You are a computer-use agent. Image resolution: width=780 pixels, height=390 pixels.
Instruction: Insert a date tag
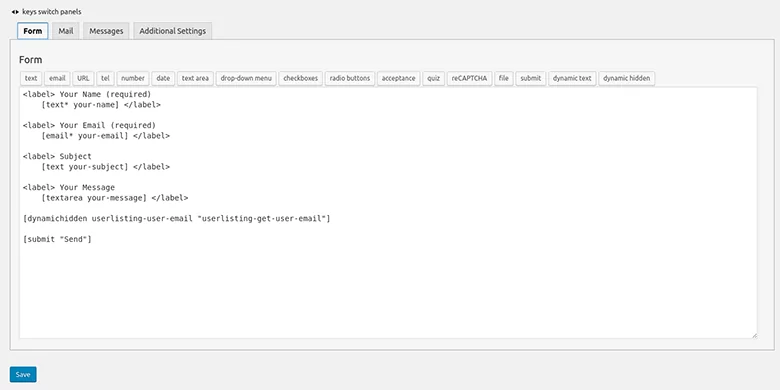pos(163,78)
